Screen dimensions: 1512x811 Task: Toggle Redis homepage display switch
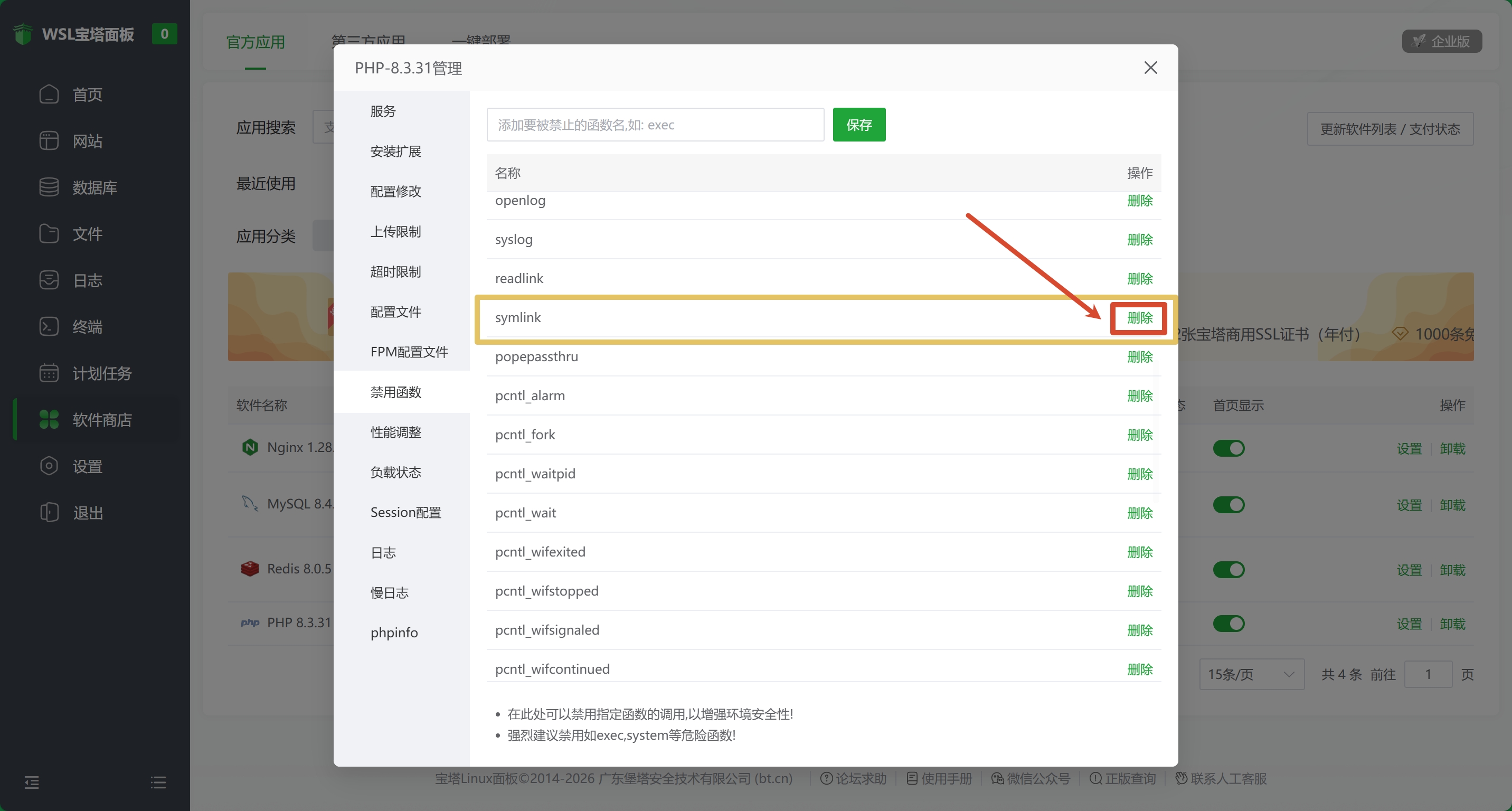click(1228, 570)
